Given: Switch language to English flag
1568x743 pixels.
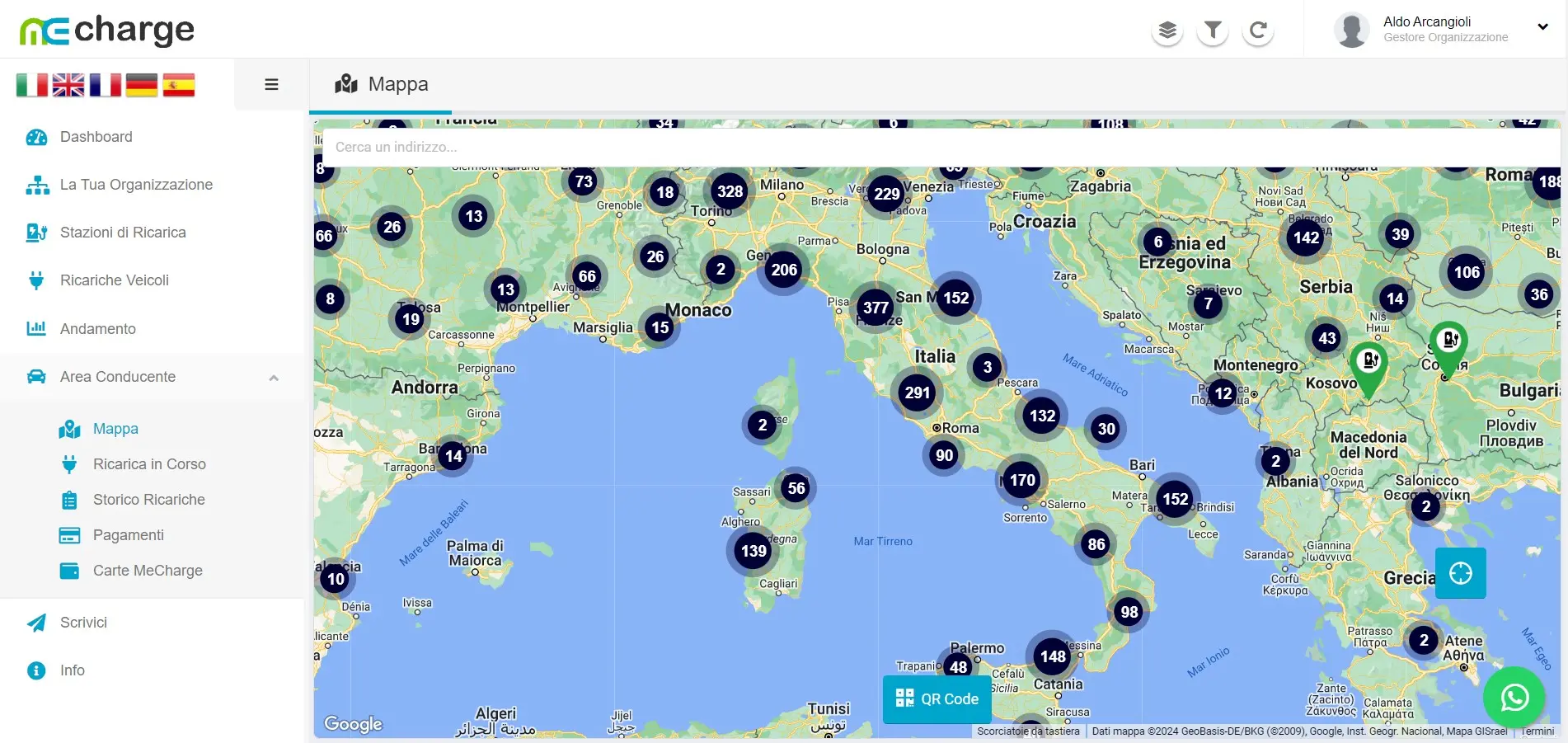Looking at the screenshot, I should tap(68, 85).
